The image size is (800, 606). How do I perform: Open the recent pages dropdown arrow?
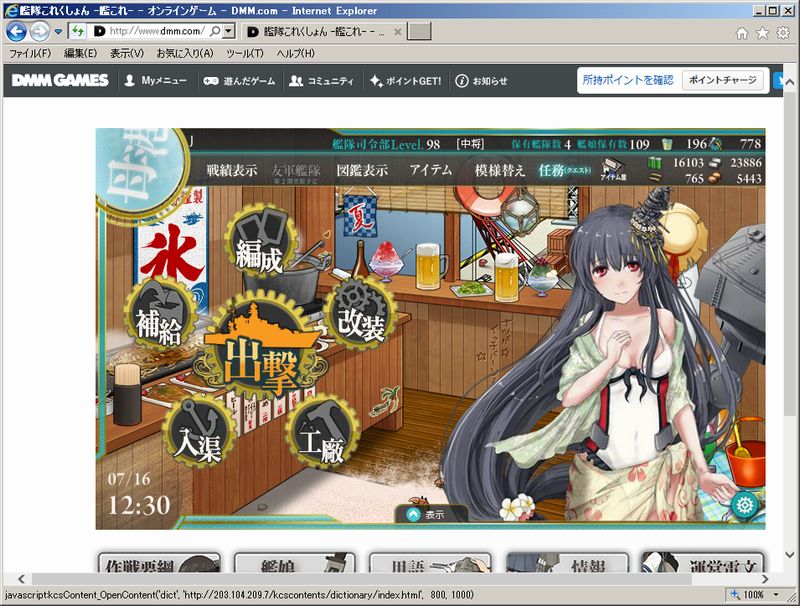pos(58,32)
